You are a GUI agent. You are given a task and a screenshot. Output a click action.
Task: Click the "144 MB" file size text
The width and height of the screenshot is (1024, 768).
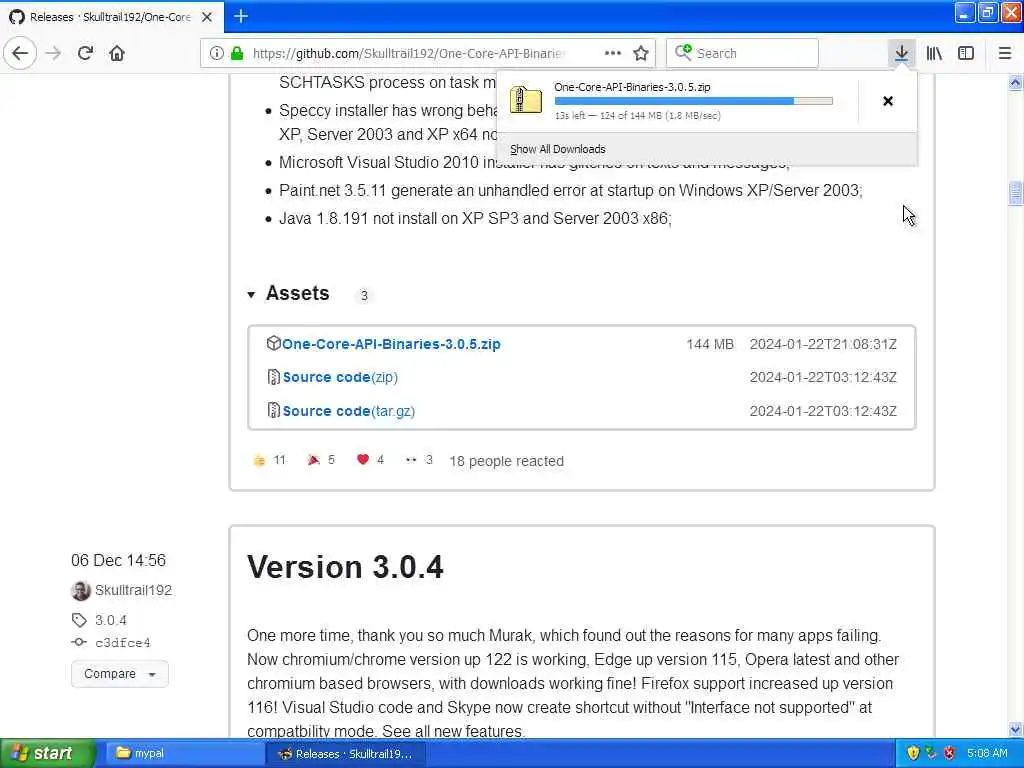click(710, 344)
